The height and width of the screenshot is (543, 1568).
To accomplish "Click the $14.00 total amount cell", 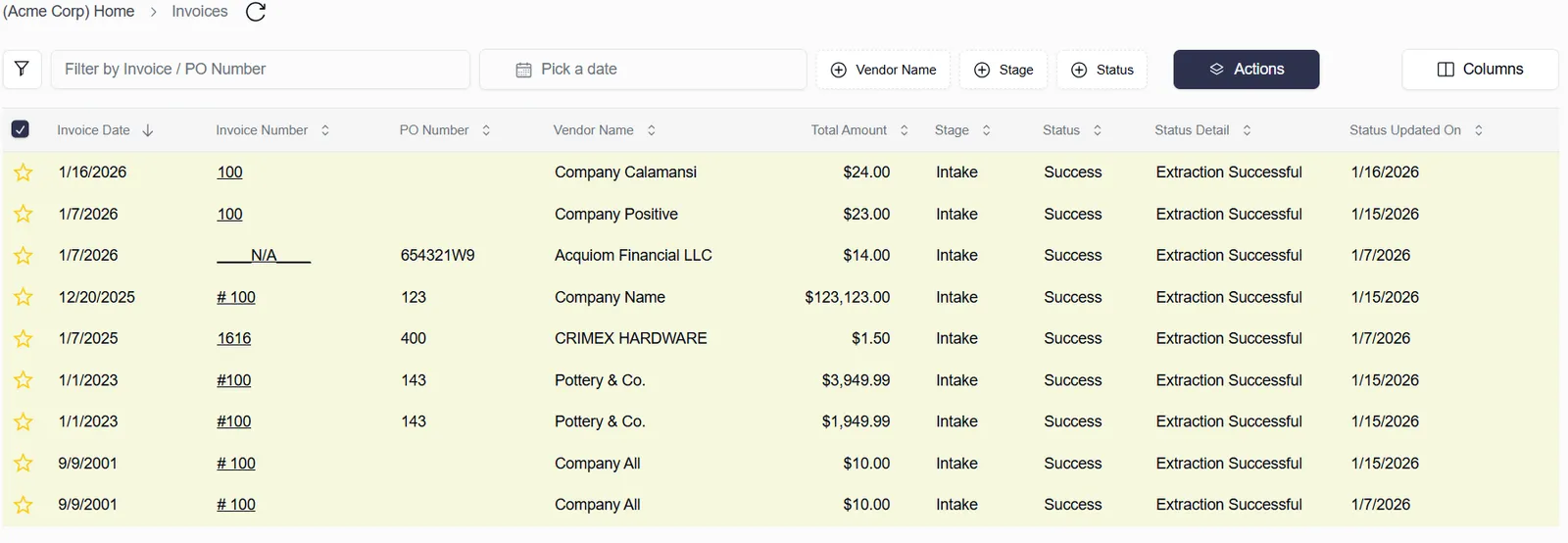I will pyautogui.click(x=867, y=256).
